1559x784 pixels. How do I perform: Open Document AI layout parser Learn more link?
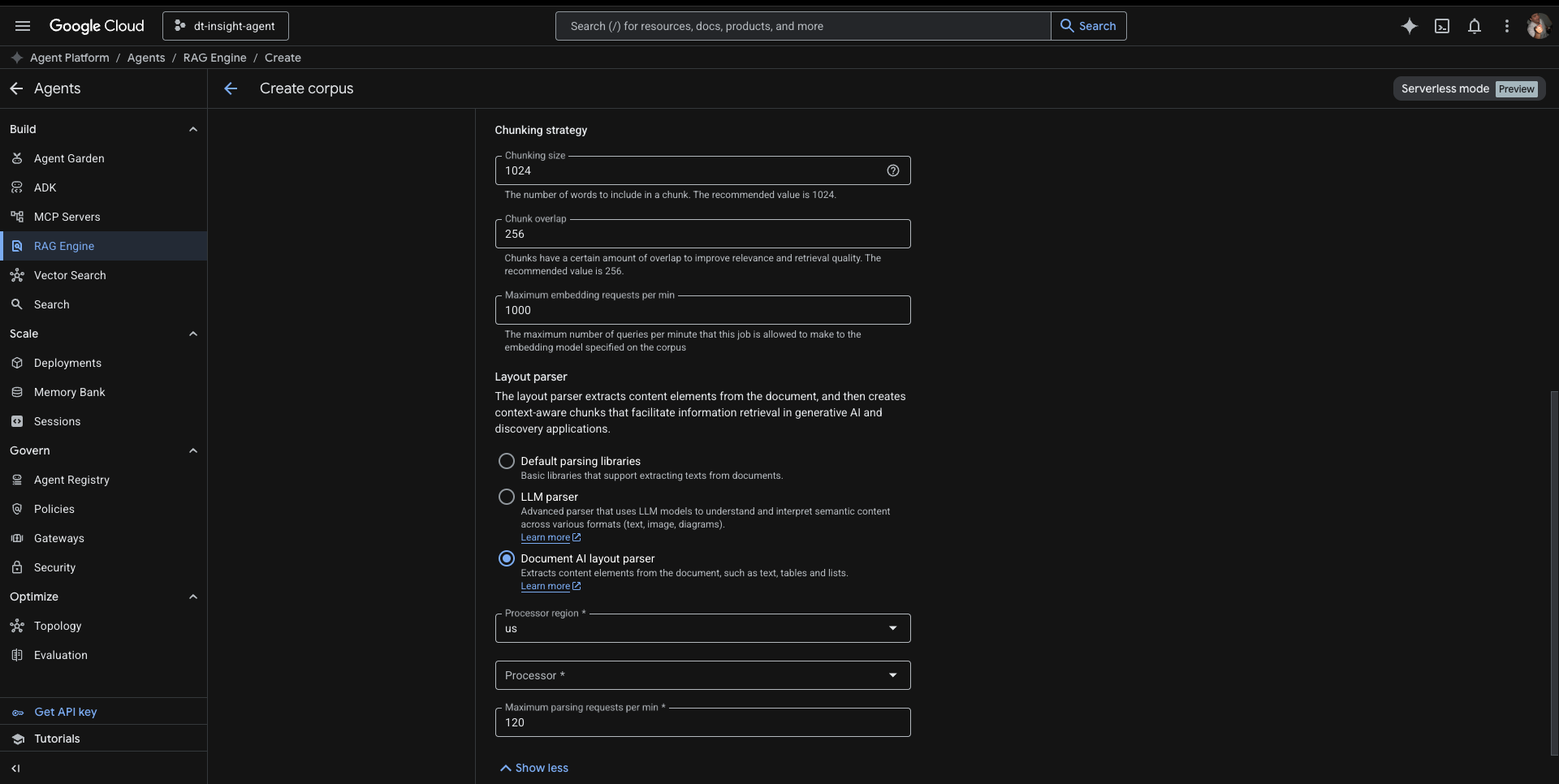click(x=551, y=586)
